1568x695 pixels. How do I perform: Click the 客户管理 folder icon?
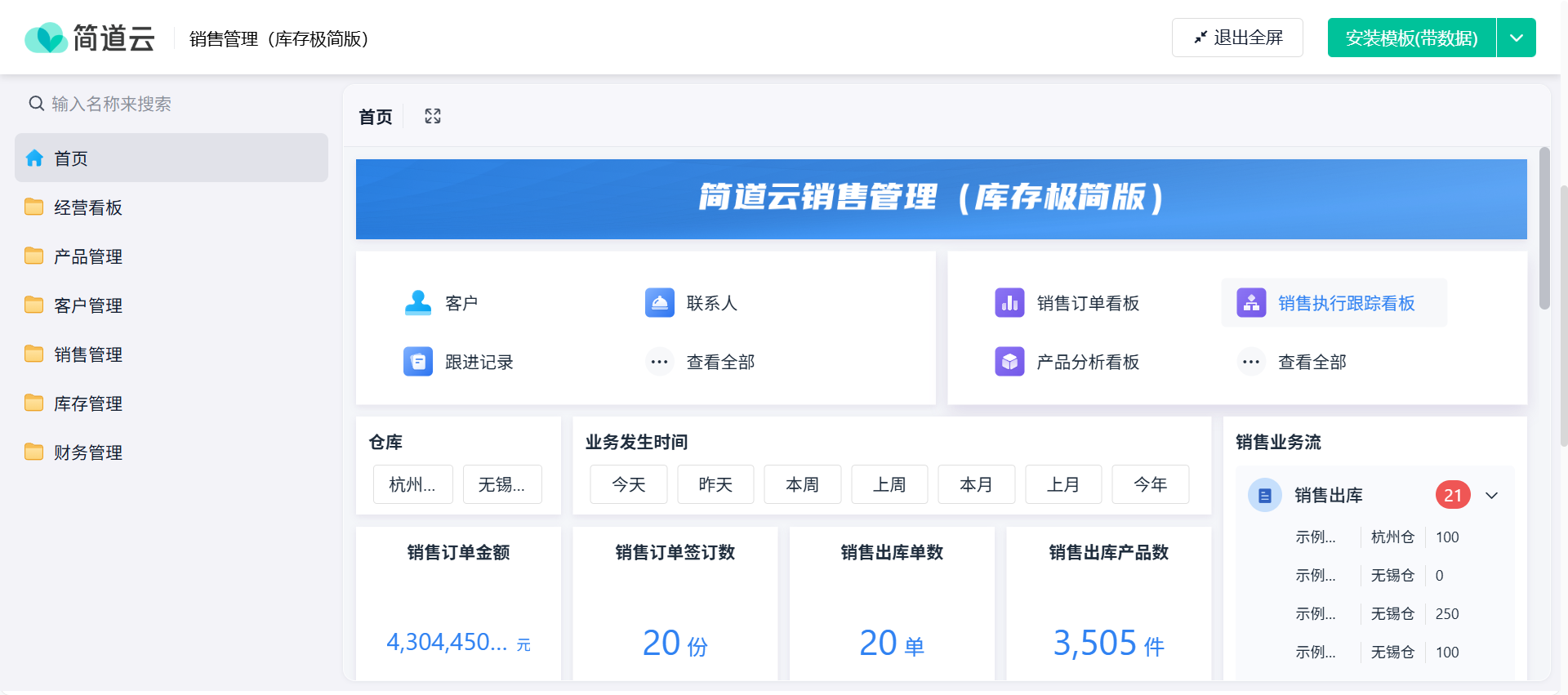click(34, 305)
